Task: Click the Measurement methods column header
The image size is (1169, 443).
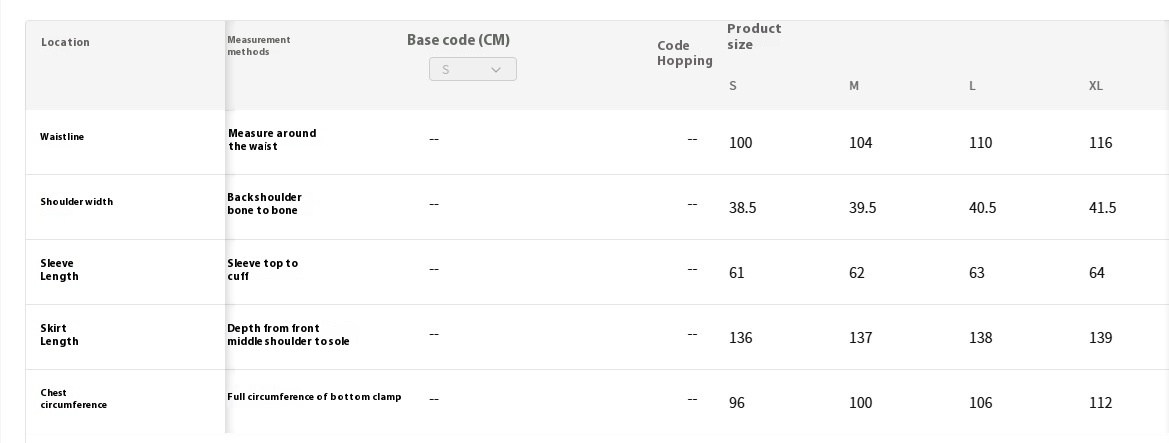Action: pyautogui.click(x=259, y=45)
